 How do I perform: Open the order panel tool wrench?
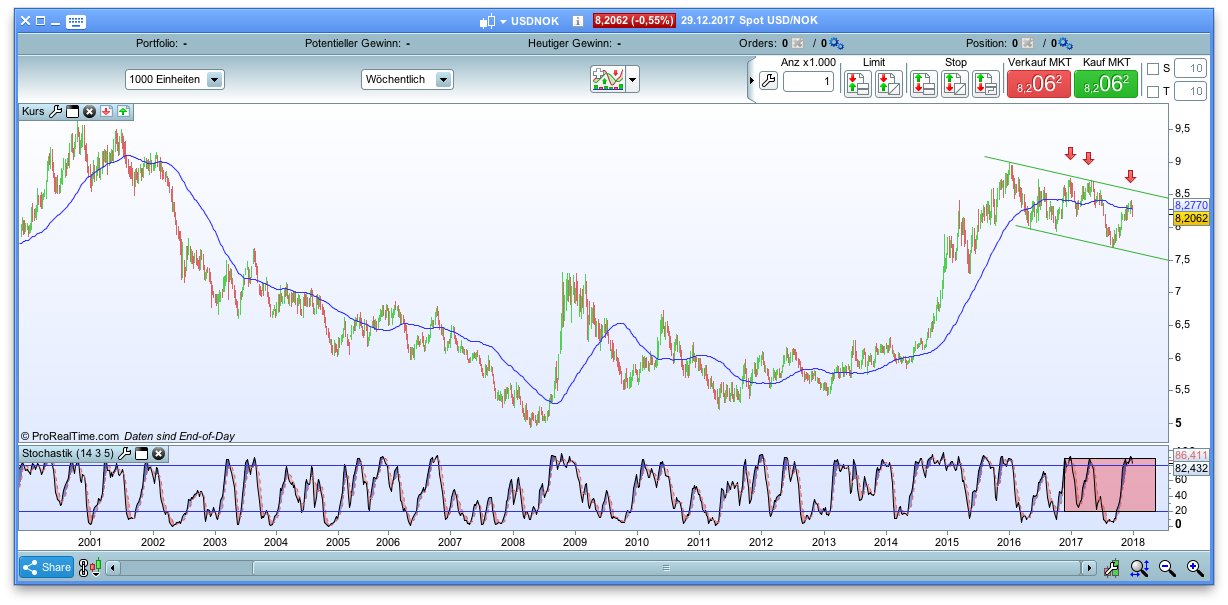pos(769,80)
